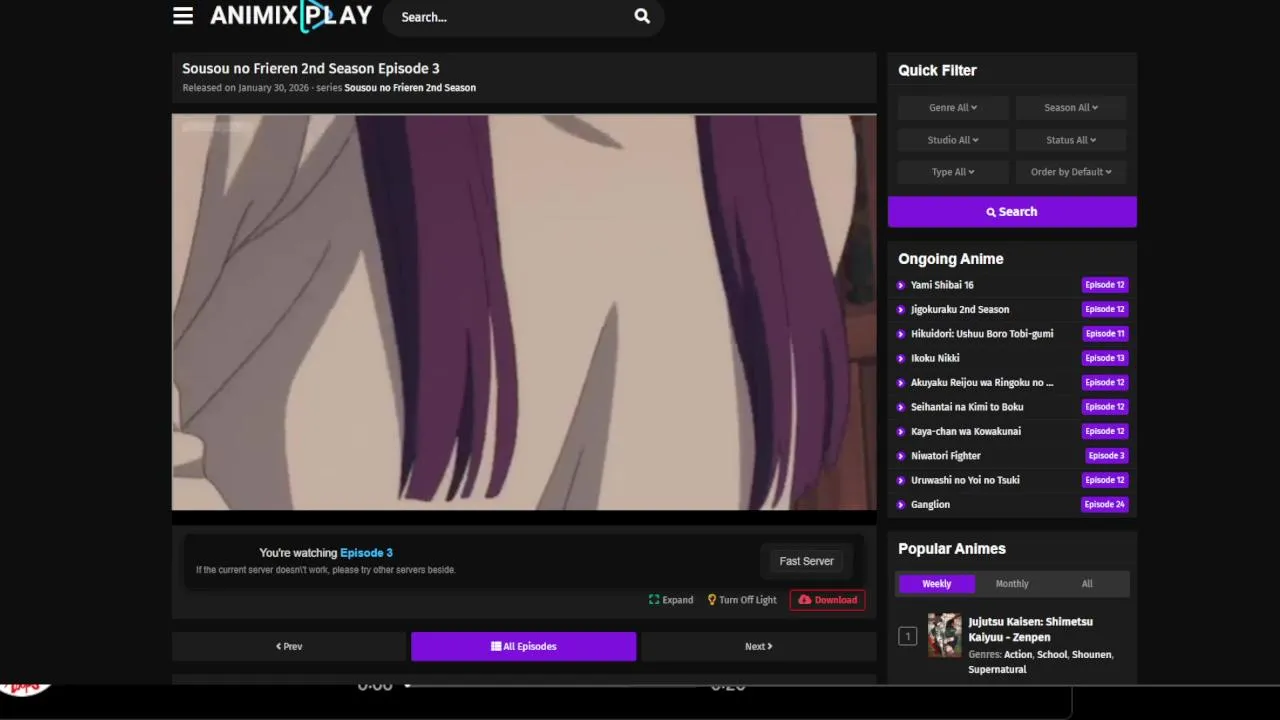Open the Genre All dropdown
Screen dimensions: 1280x720
(953, 108)
